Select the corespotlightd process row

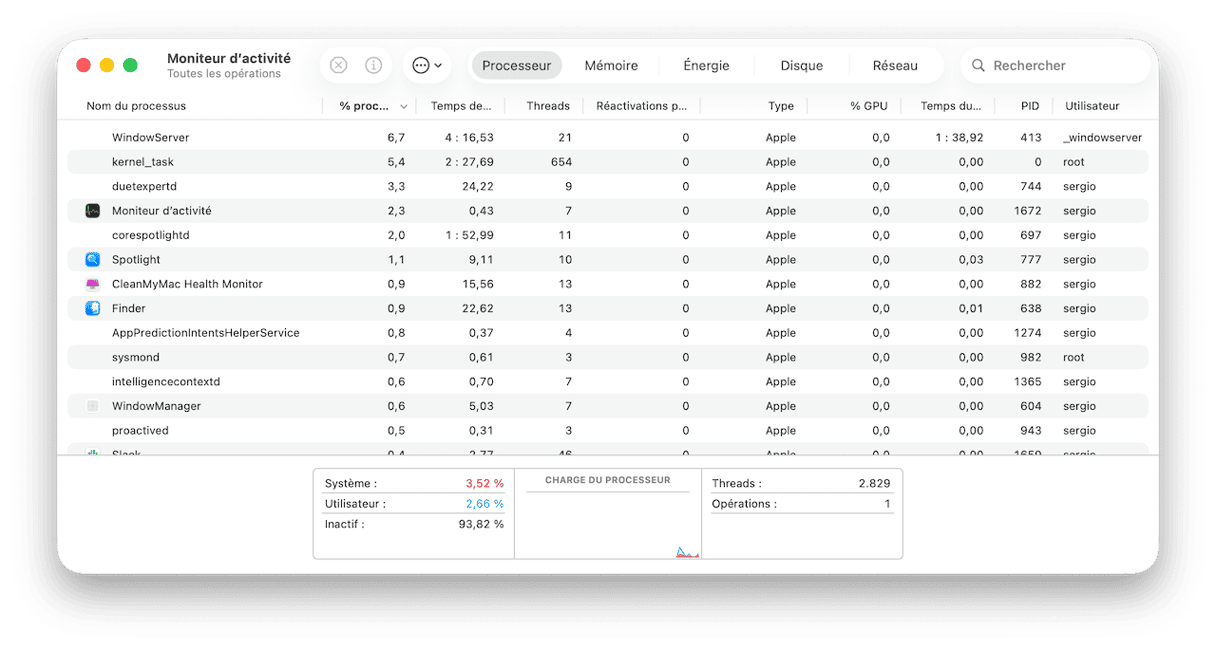(x=608, y=235)
